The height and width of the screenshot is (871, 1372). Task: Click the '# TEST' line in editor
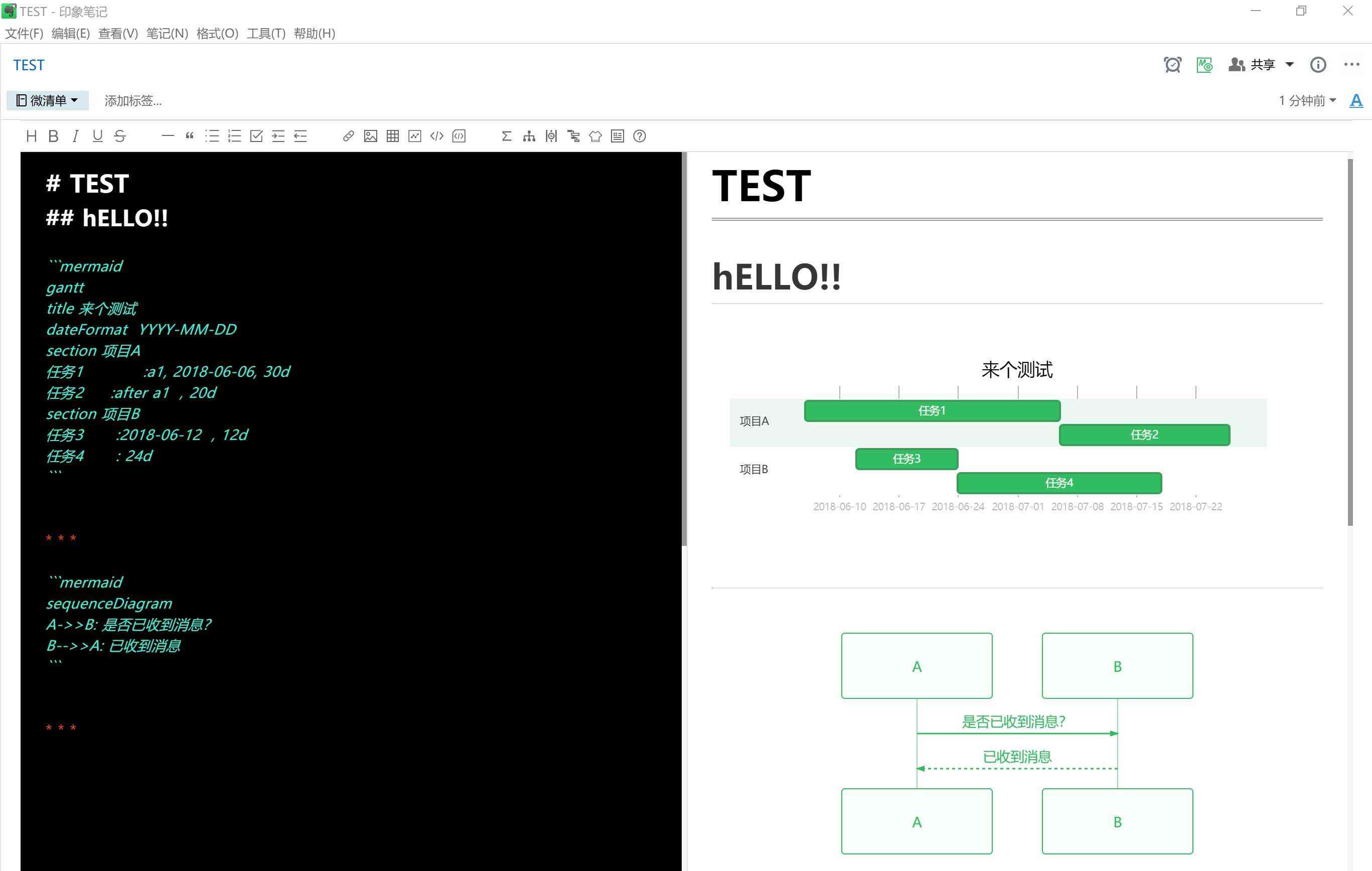(87, 184)
